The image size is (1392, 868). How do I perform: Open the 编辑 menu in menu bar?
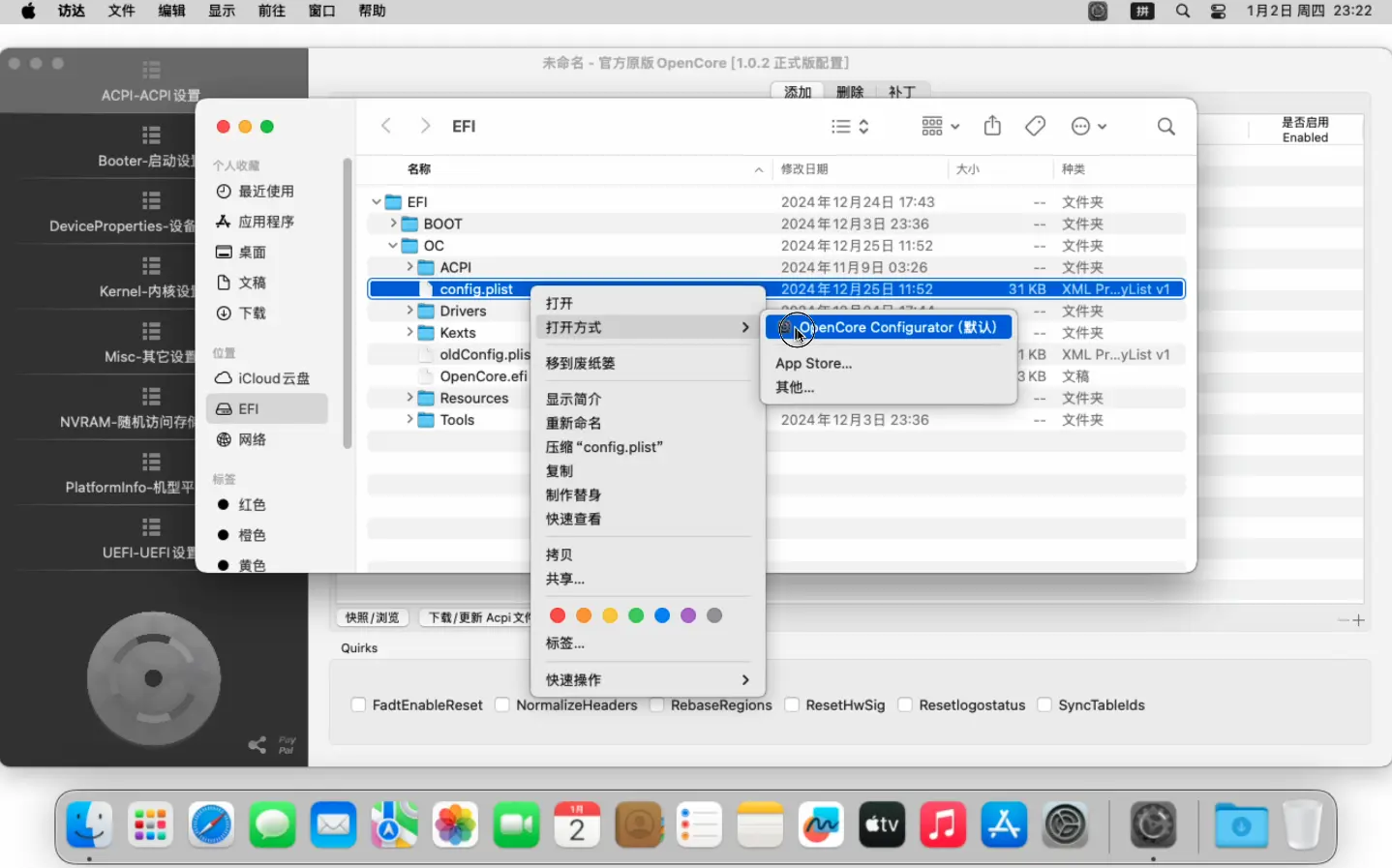point(171,11)
